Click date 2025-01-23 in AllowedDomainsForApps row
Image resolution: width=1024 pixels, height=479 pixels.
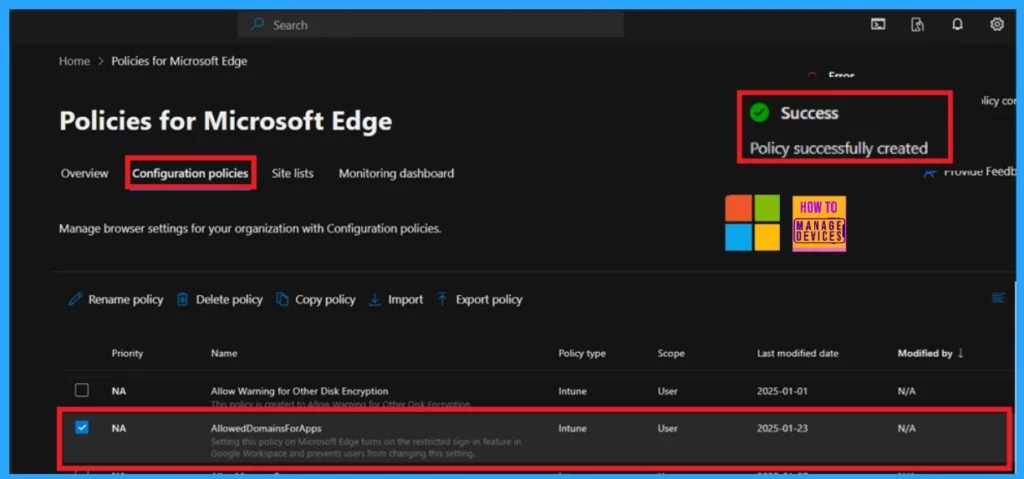(782, 428)
